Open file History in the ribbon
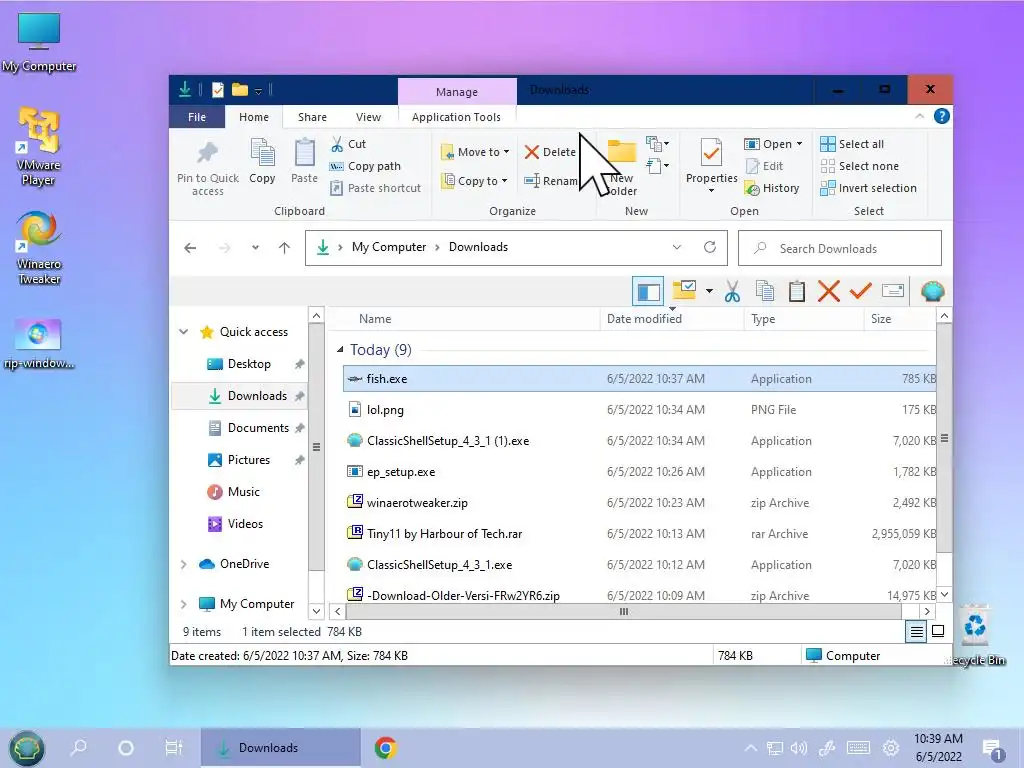The height and width of the screenshot is (768, 1024). click(772, 188)
